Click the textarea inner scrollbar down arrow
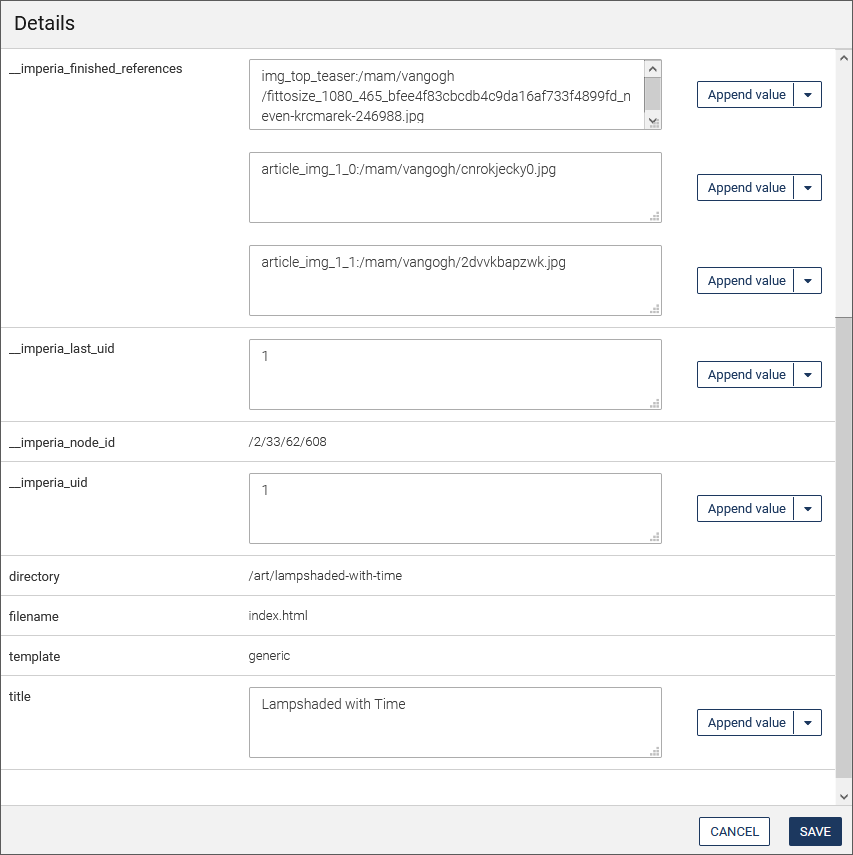Image resolution: width=853 pixels, height=855 pixels. pos(653,121)
